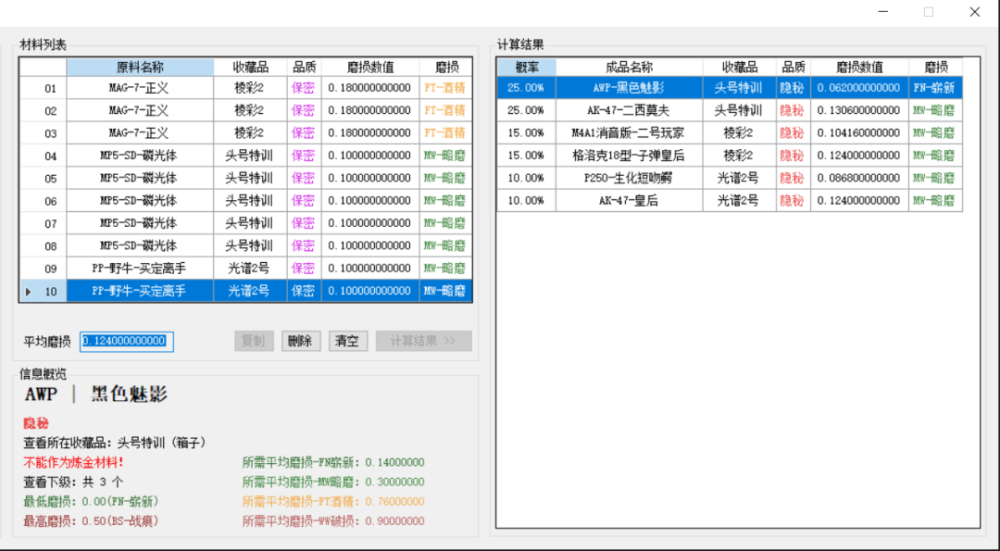Click the maximize window button

tap(929, 11)
